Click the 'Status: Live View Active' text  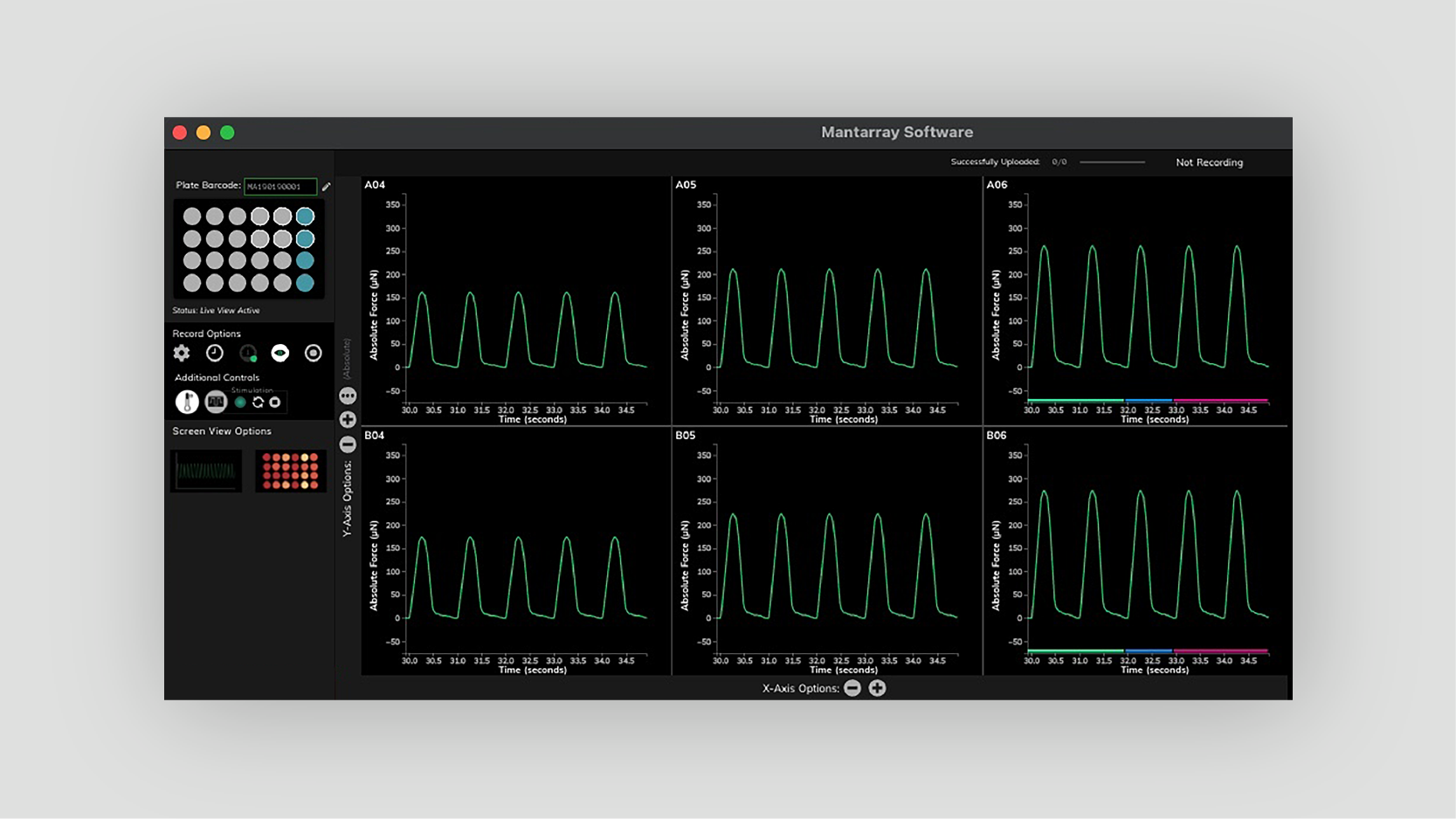pos(216,310)
